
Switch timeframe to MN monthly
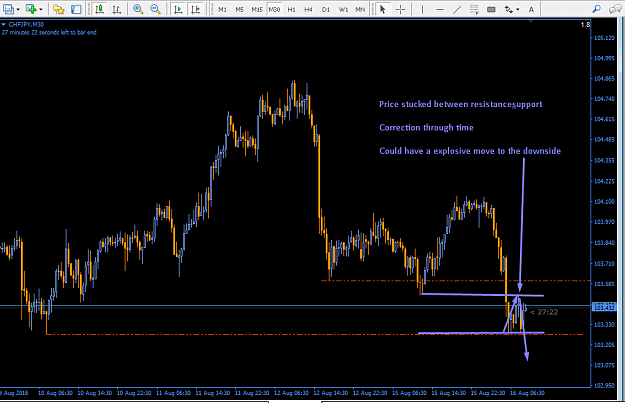click(360, 9)
